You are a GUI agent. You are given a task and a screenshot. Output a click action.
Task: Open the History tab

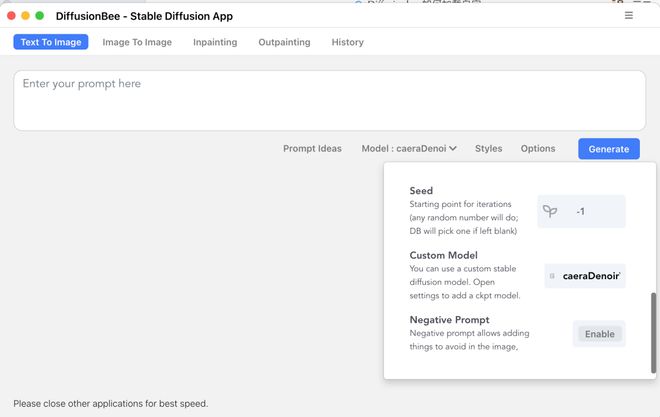[x=347, y=42]
